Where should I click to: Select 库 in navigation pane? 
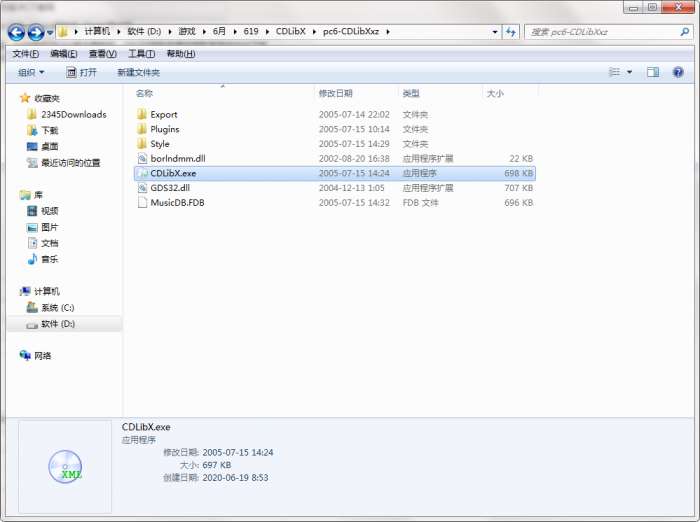coord(38,195)
